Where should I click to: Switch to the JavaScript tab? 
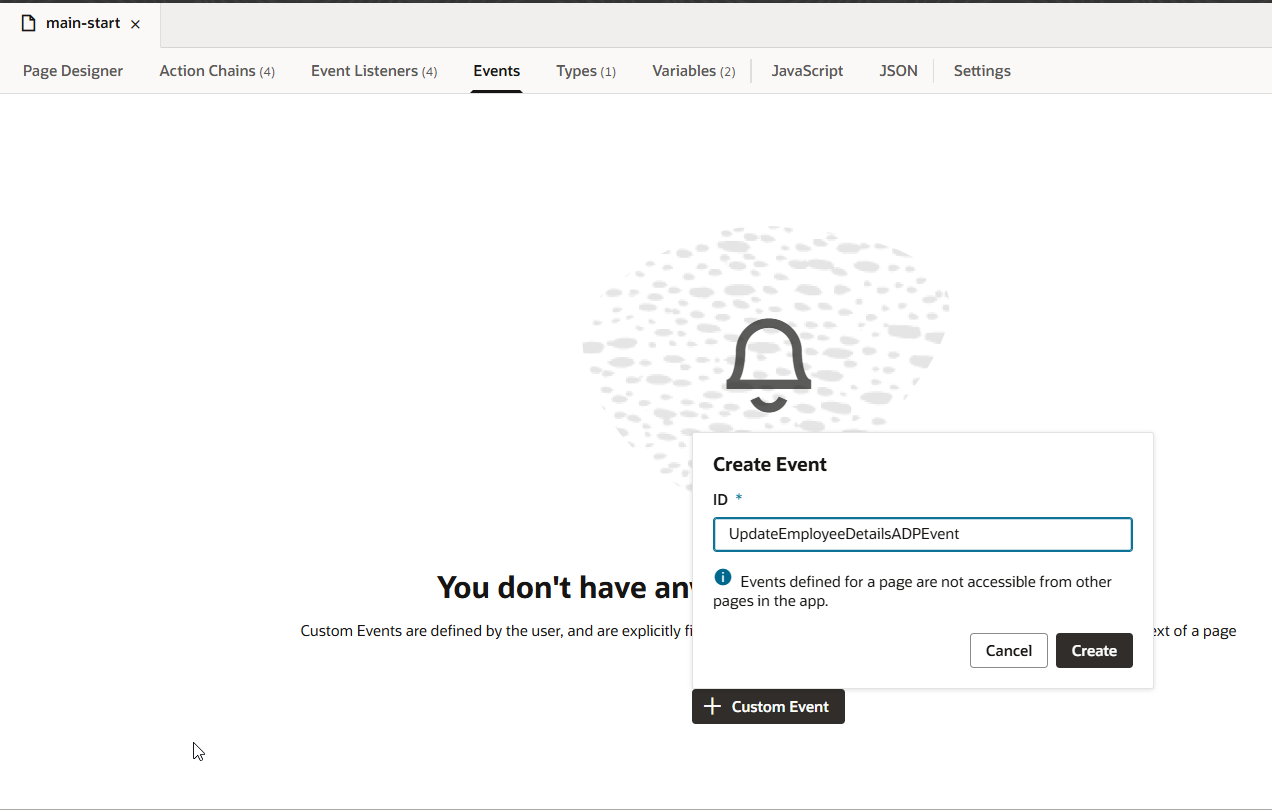coord(807,71)
